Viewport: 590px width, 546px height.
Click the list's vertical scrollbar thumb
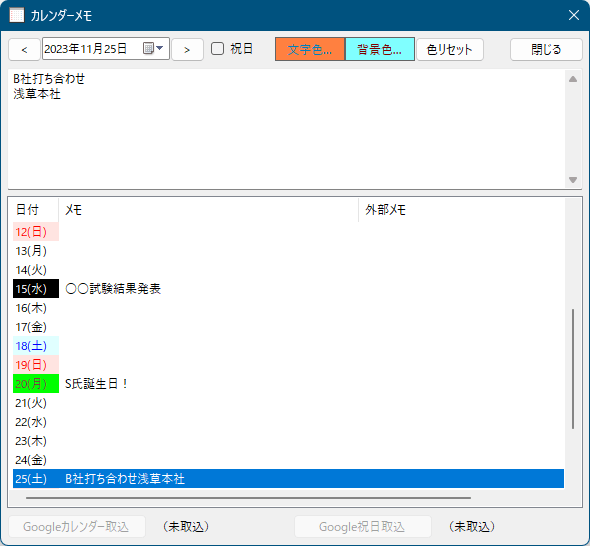click(573, 369)
